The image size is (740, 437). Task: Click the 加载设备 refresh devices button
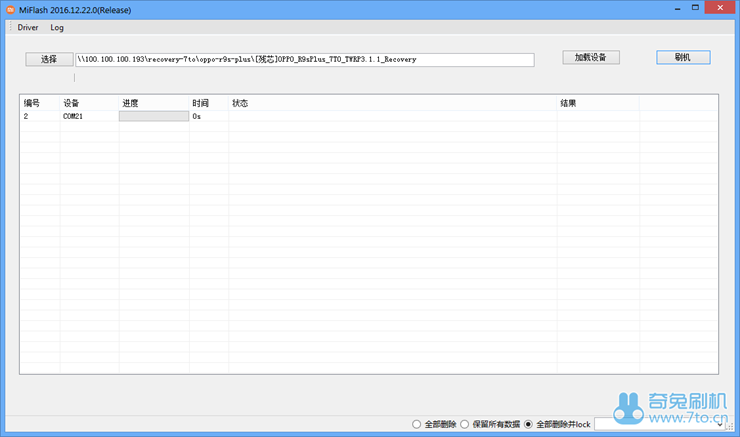[591, 58]
